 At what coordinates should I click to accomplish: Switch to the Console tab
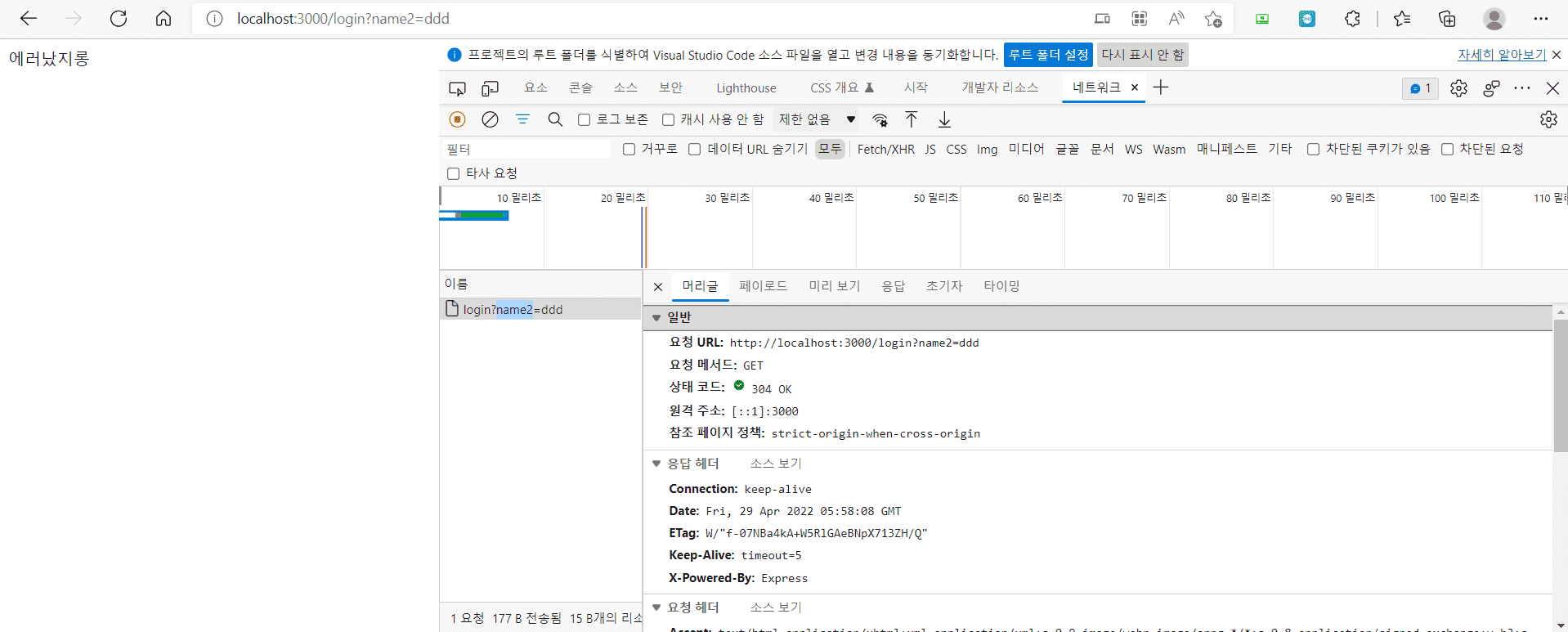[580, 87]
